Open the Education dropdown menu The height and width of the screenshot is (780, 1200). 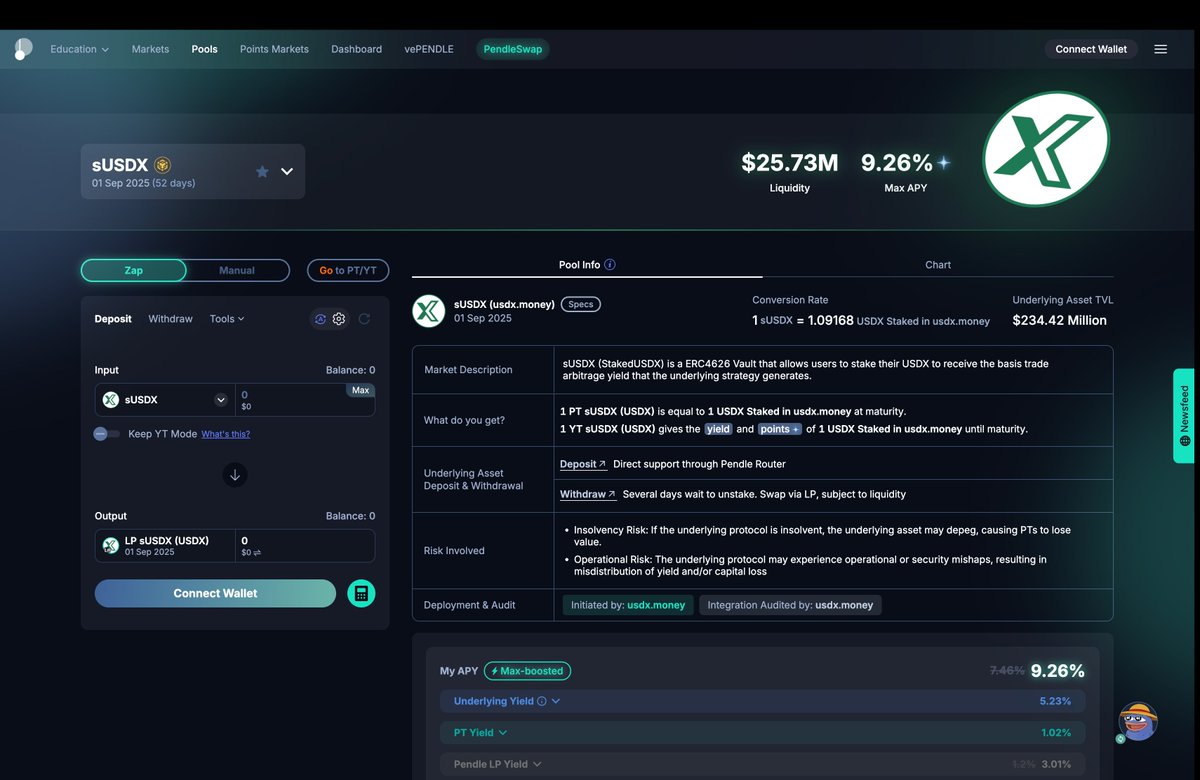(79, 49)
